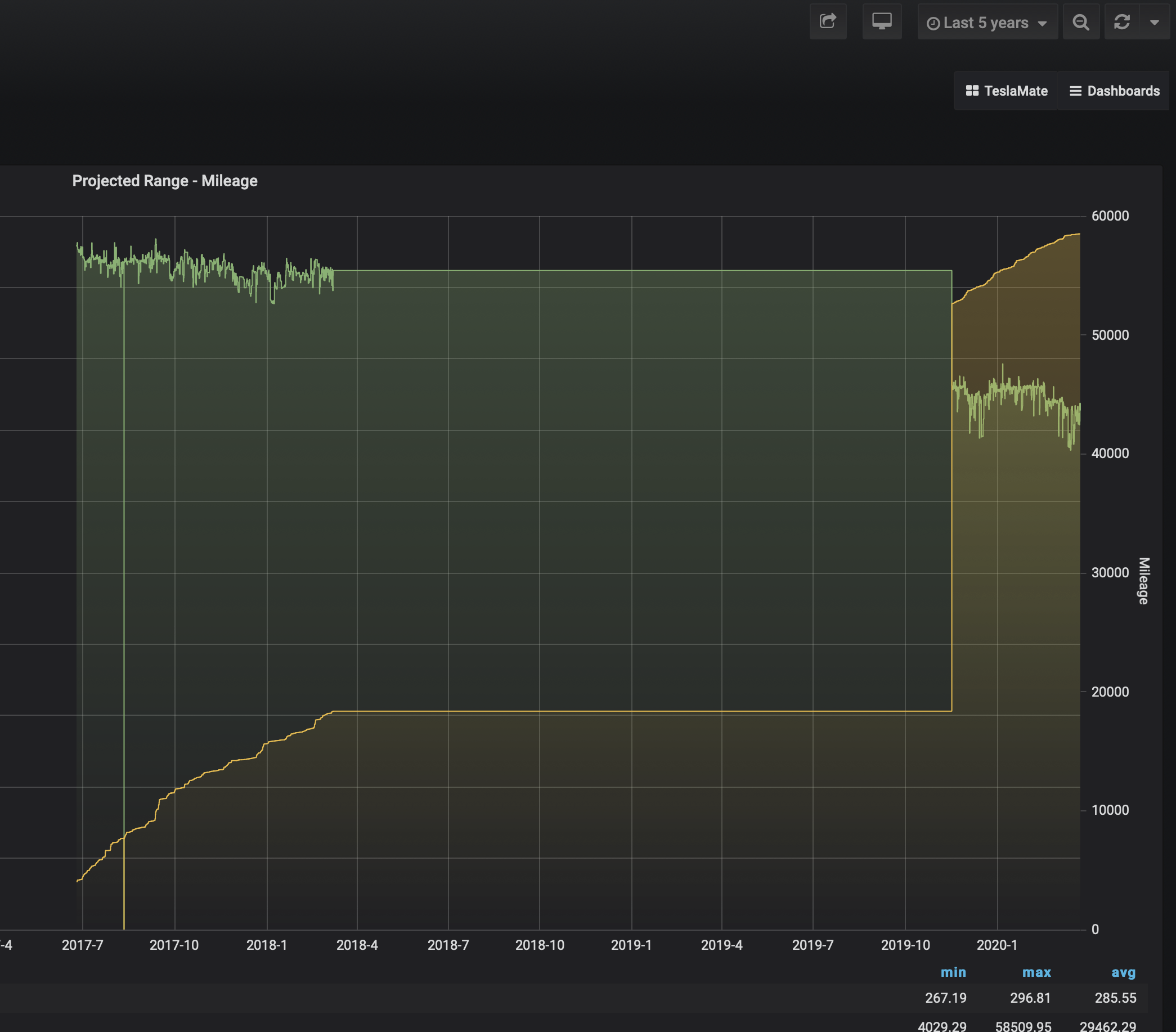Viewport: 1176px width, 1032px height.
Task: Click the 296.81 max value
Action: point(1030,998)
